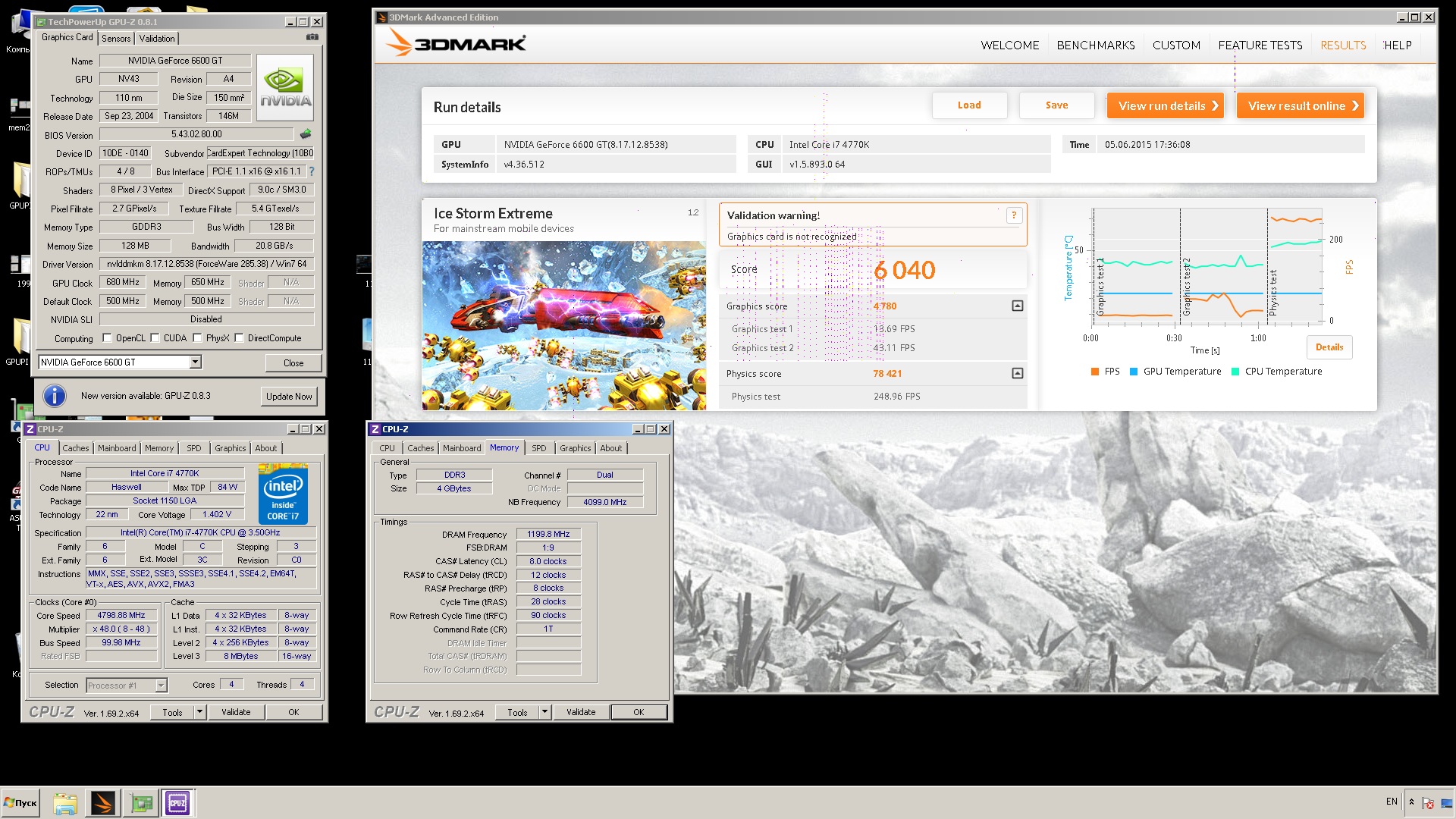Click the DRAM Frequency value field
Viewport: 1456px width, 819px height.
pyautogui.click(x=548, y=534)
